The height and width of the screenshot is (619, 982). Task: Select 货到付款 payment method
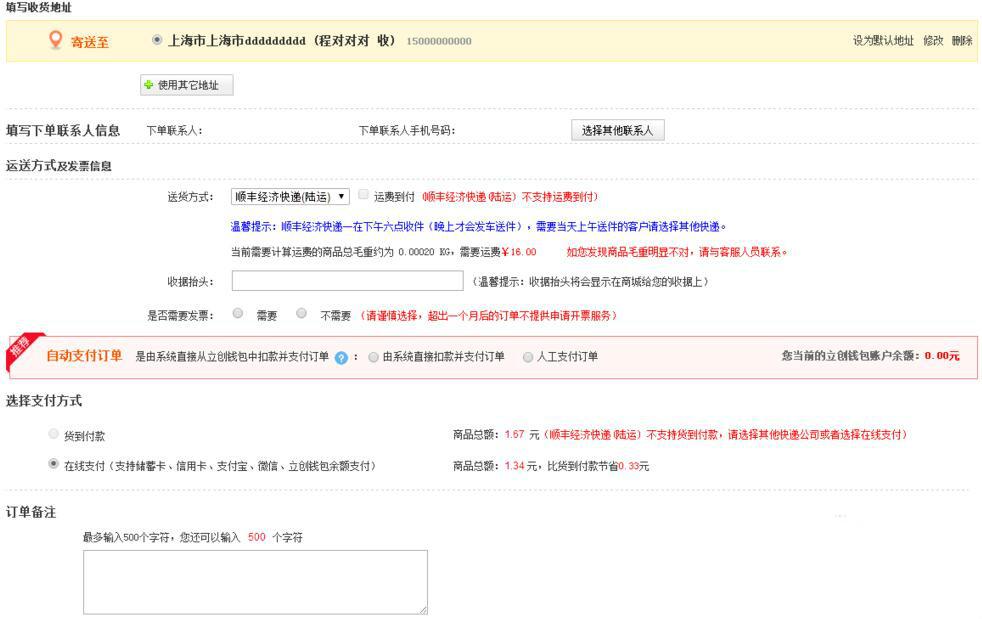click(54, 434)
